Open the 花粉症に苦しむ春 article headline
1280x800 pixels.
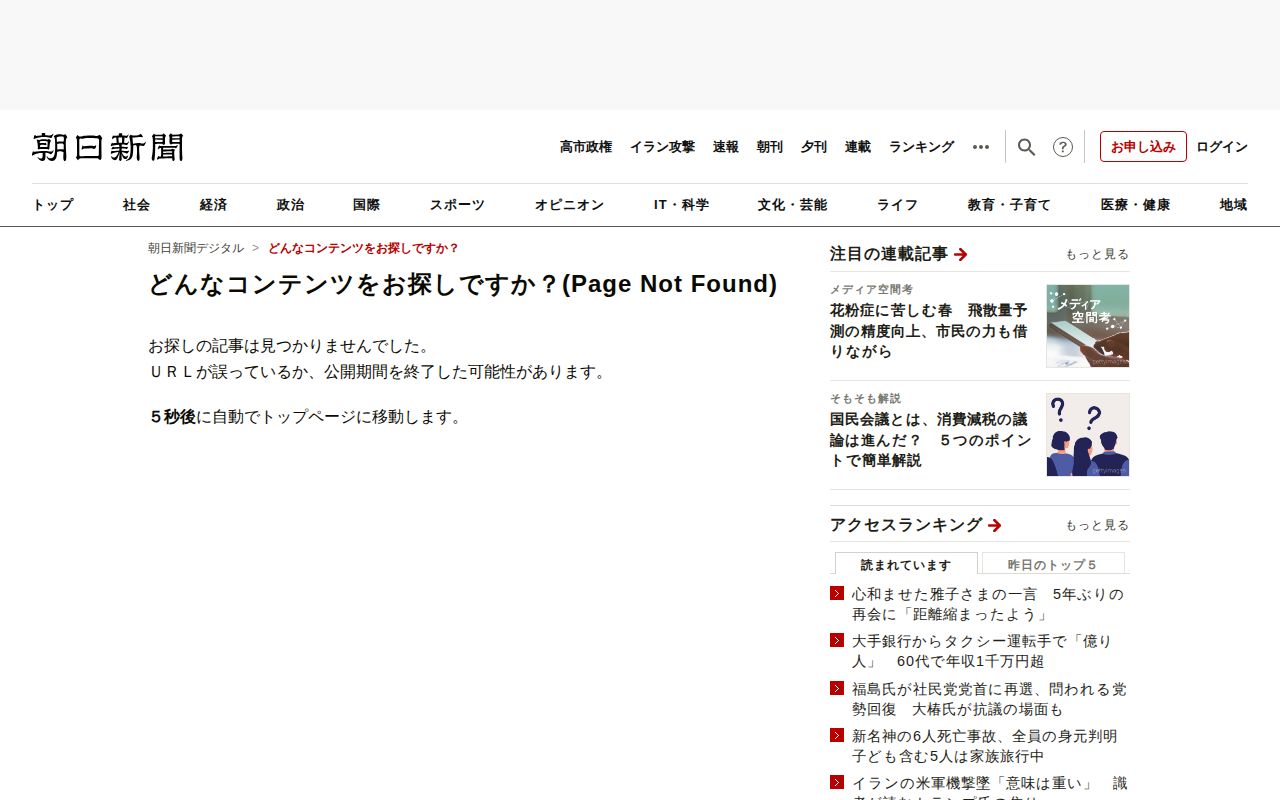(929, 331)
